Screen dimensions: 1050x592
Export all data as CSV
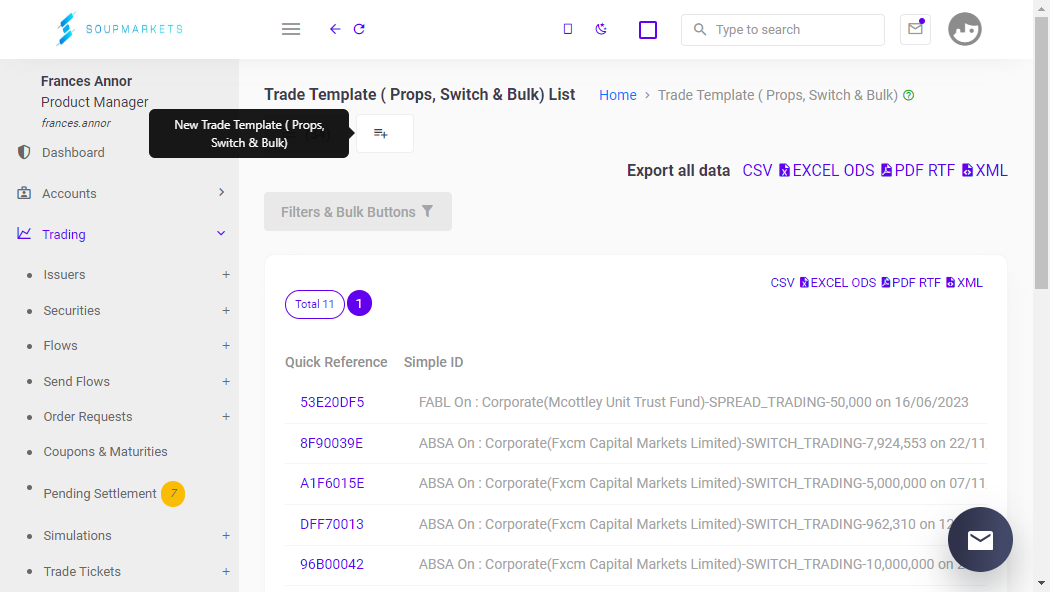757,171
